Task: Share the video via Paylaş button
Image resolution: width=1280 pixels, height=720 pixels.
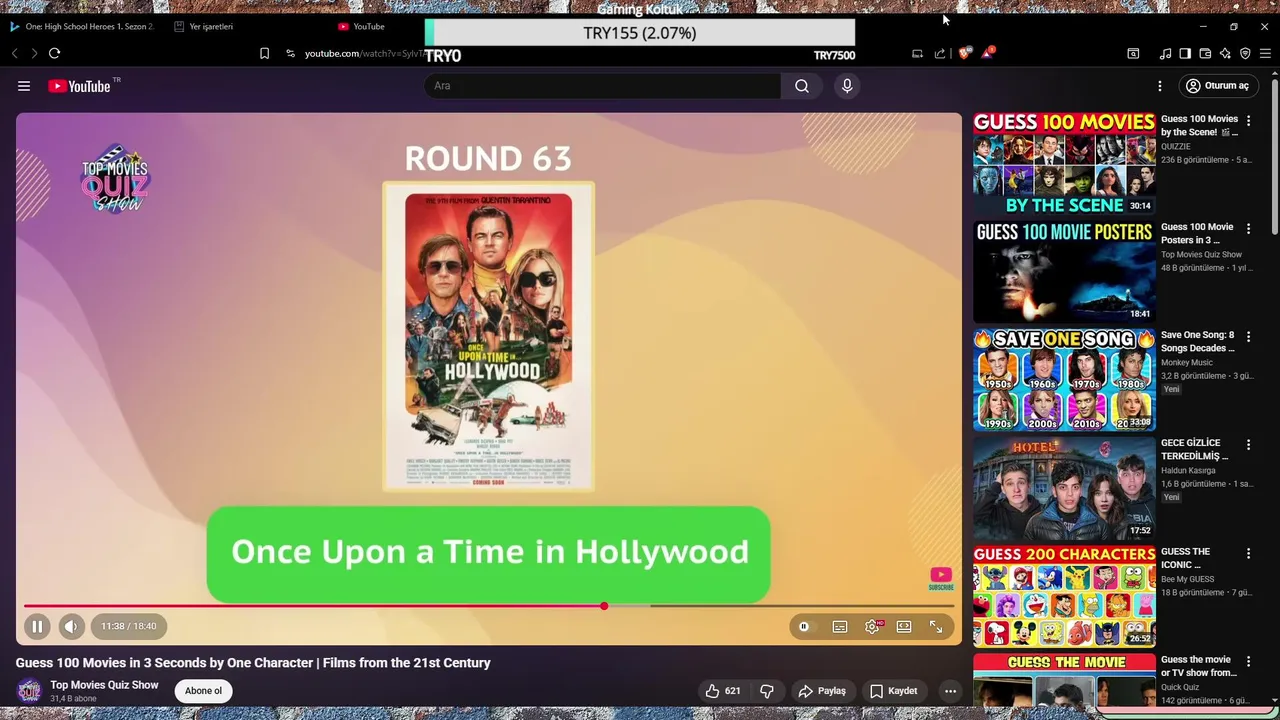Action: pyautogui.click(x=822, y=691)
